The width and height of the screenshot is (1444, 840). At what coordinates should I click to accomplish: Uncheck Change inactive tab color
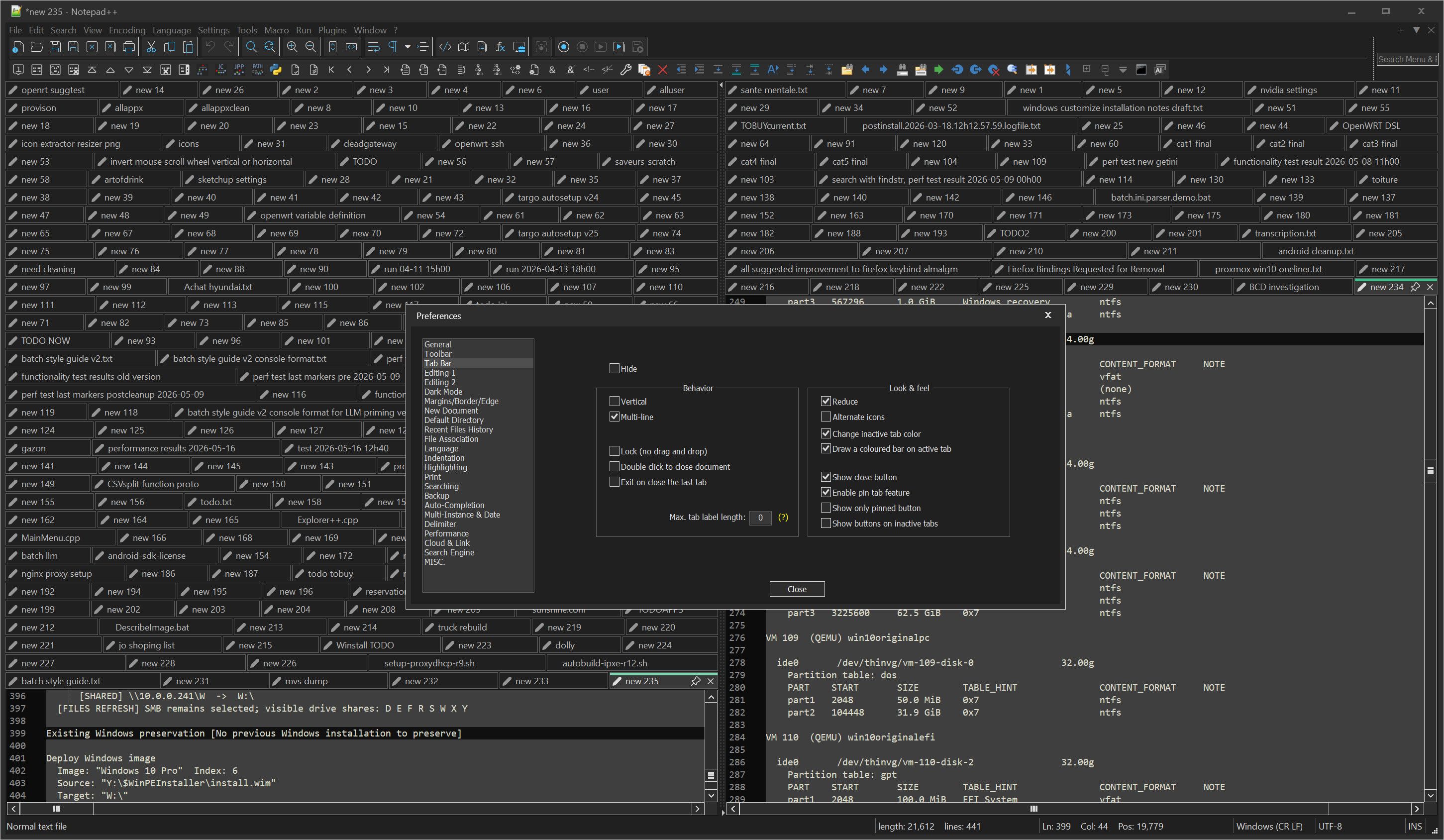click(x=825, y=433)
